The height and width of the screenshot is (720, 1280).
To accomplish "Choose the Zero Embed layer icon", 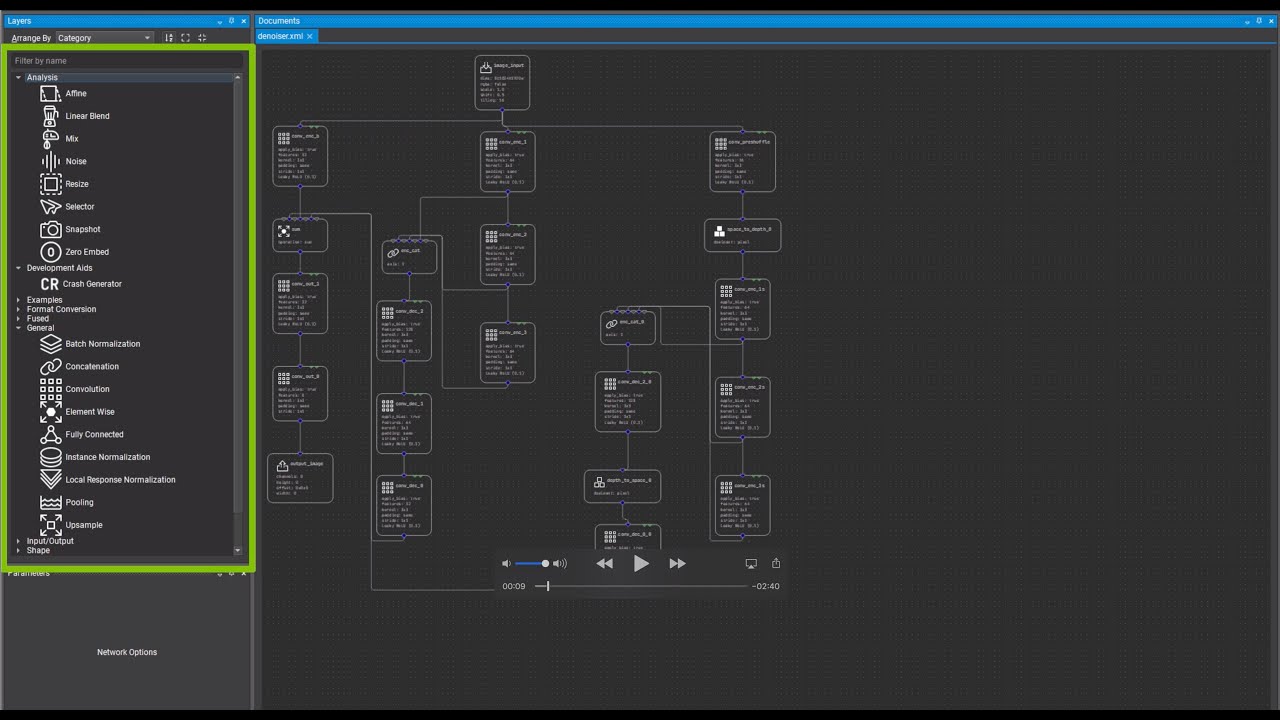I will 50,252.
